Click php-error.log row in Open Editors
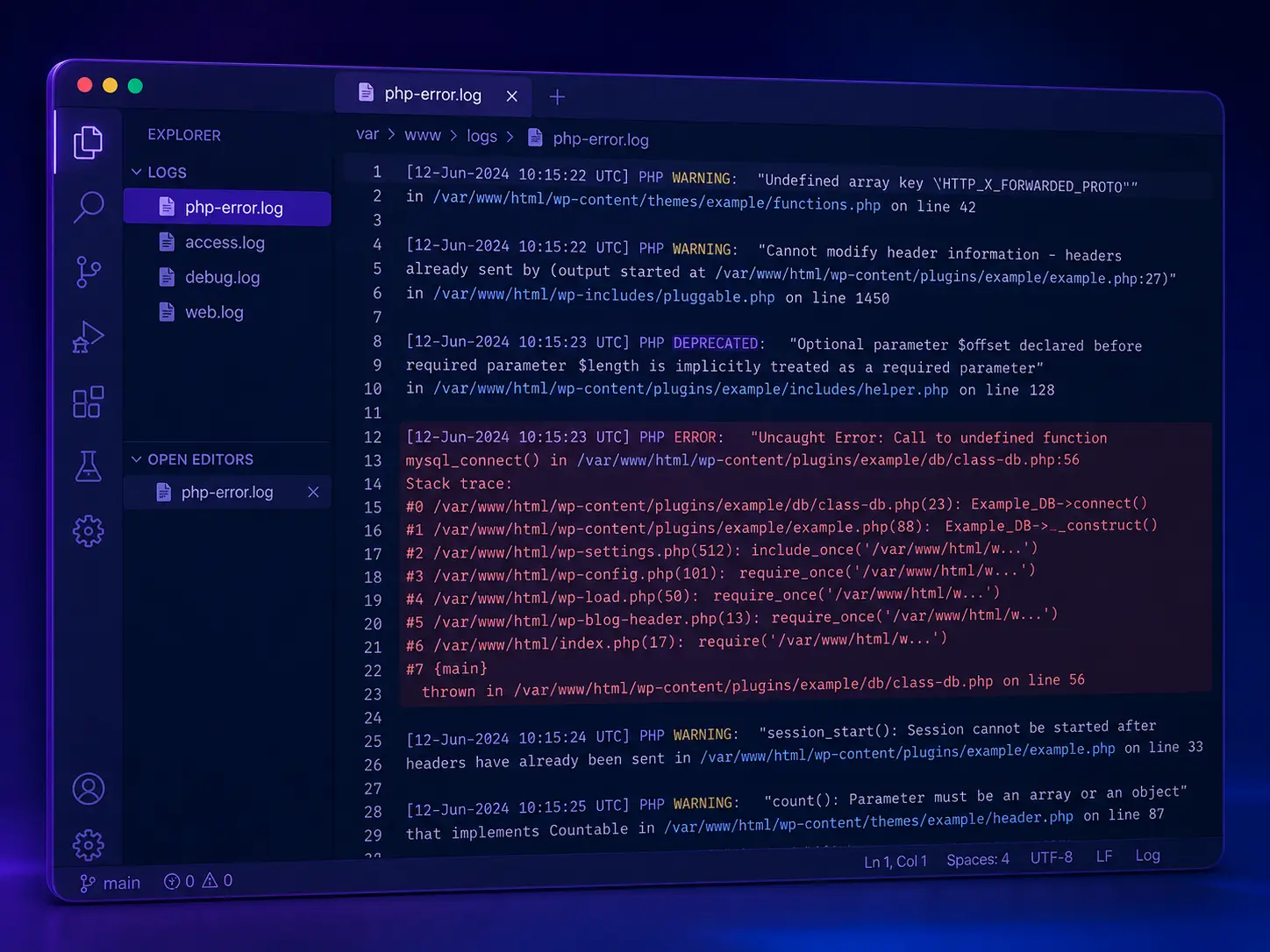1270x952 pixels. [x=227, y=493]
